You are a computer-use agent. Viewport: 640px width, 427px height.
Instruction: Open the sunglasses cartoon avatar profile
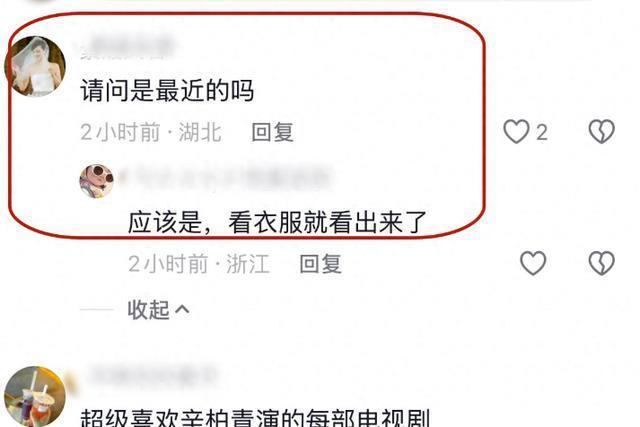(x=96, y=181)
